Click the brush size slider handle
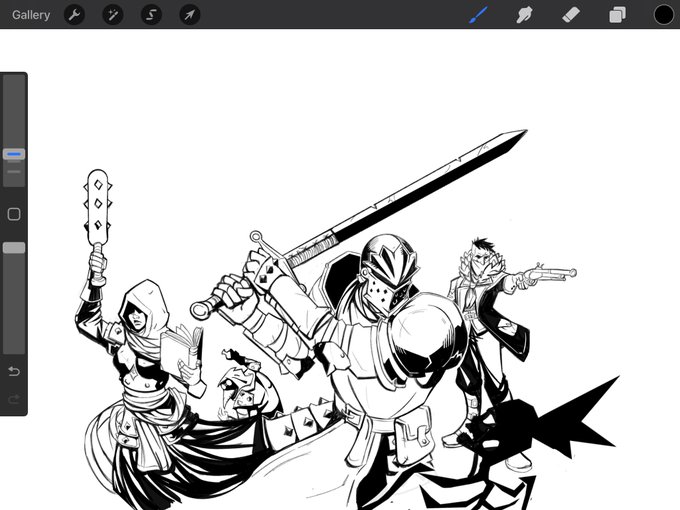 tap(14, 154)
